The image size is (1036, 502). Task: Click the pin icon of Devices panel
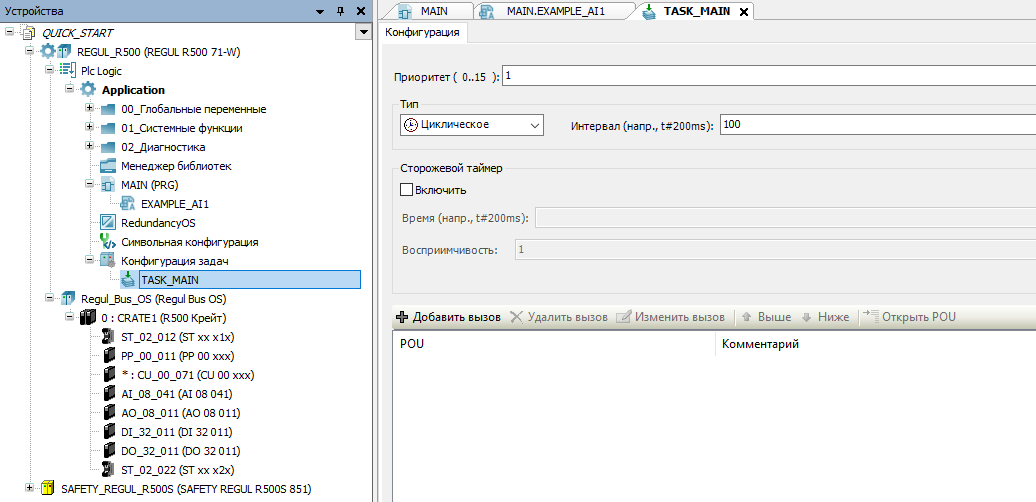(x=341, y=11)
